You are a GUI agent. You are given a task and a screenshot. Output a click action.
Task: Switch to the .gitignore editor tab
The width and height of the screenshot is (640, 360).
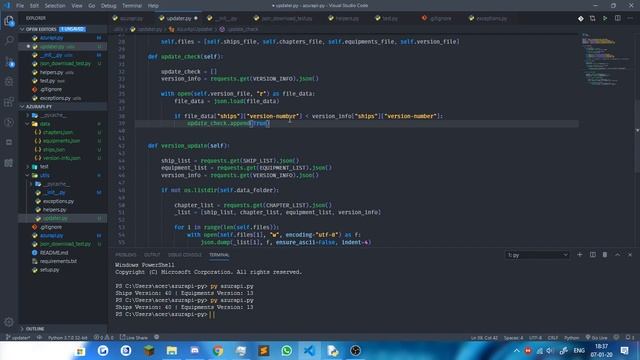(440, 18)
